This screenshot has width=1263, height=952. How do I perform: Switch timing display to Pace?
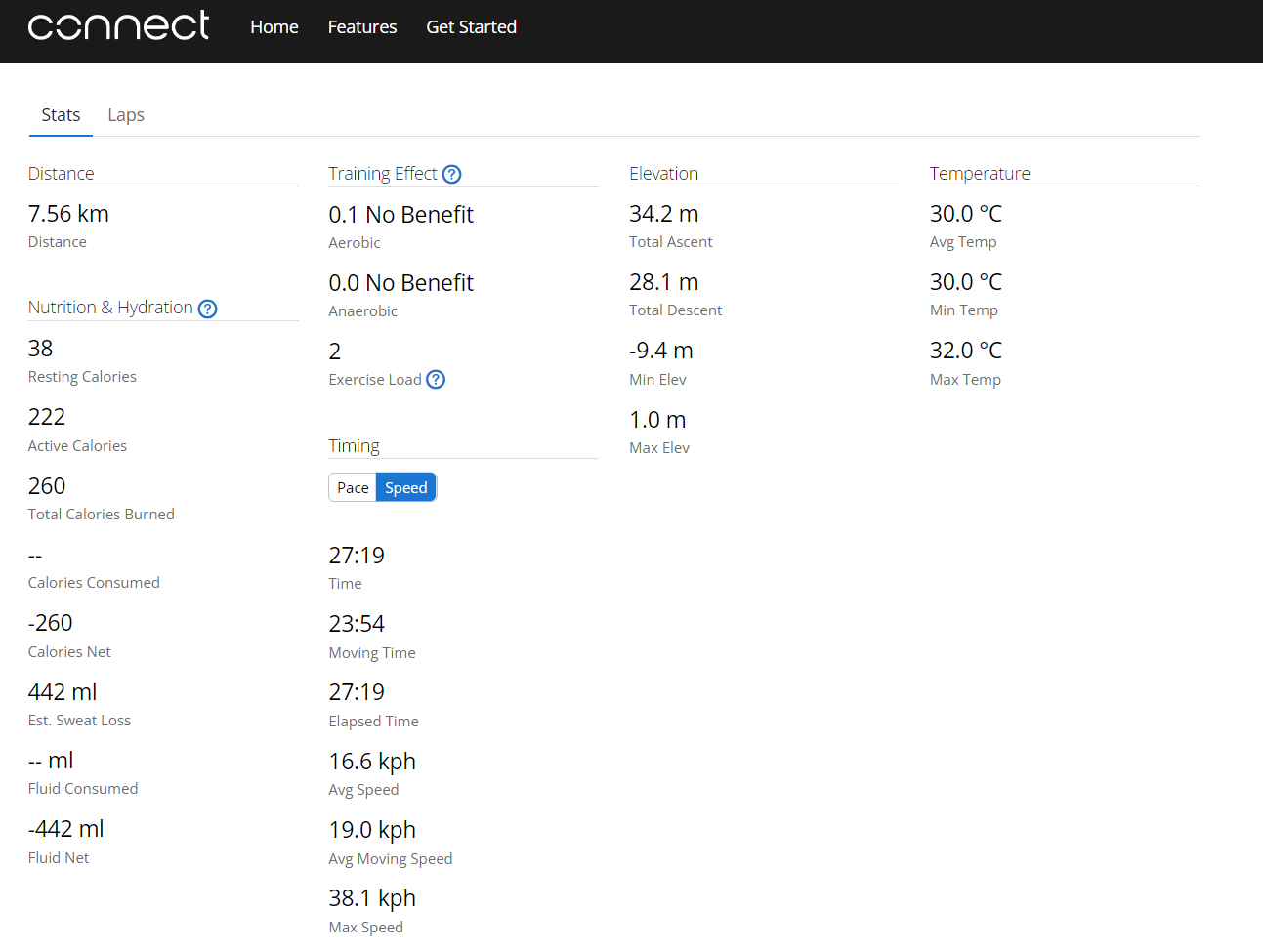(x=353, y=488)
